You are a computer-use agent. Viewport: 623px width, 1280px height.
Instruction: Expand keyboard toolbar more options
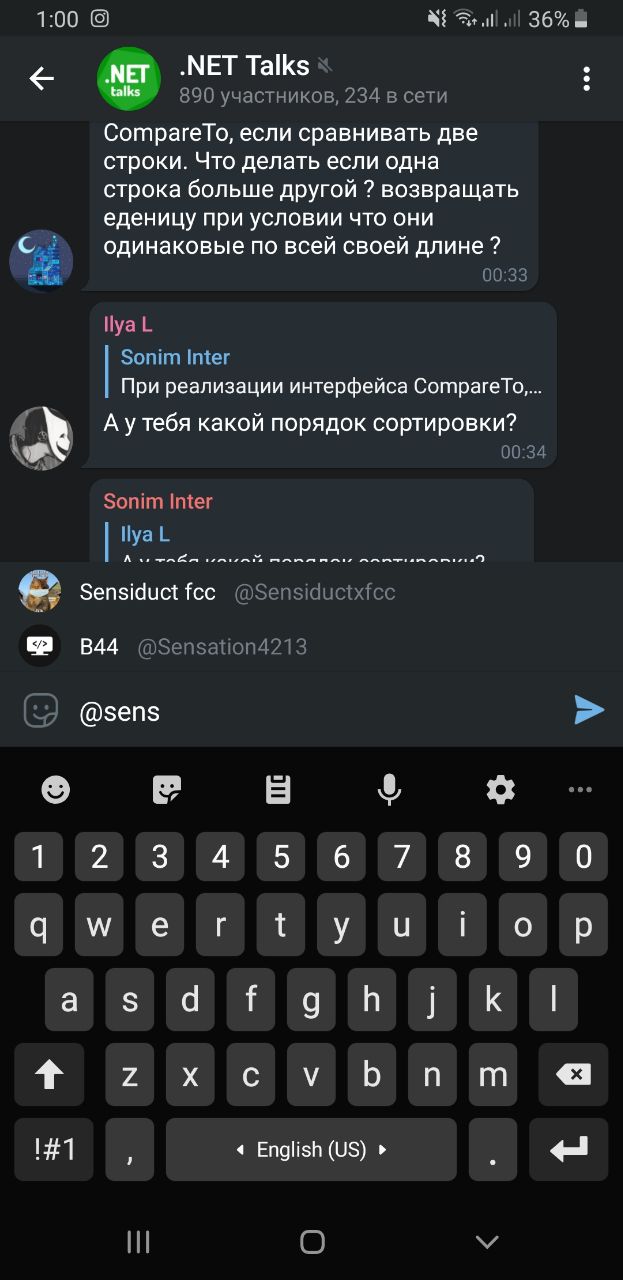pyautogui.click(x=580, y=790)
